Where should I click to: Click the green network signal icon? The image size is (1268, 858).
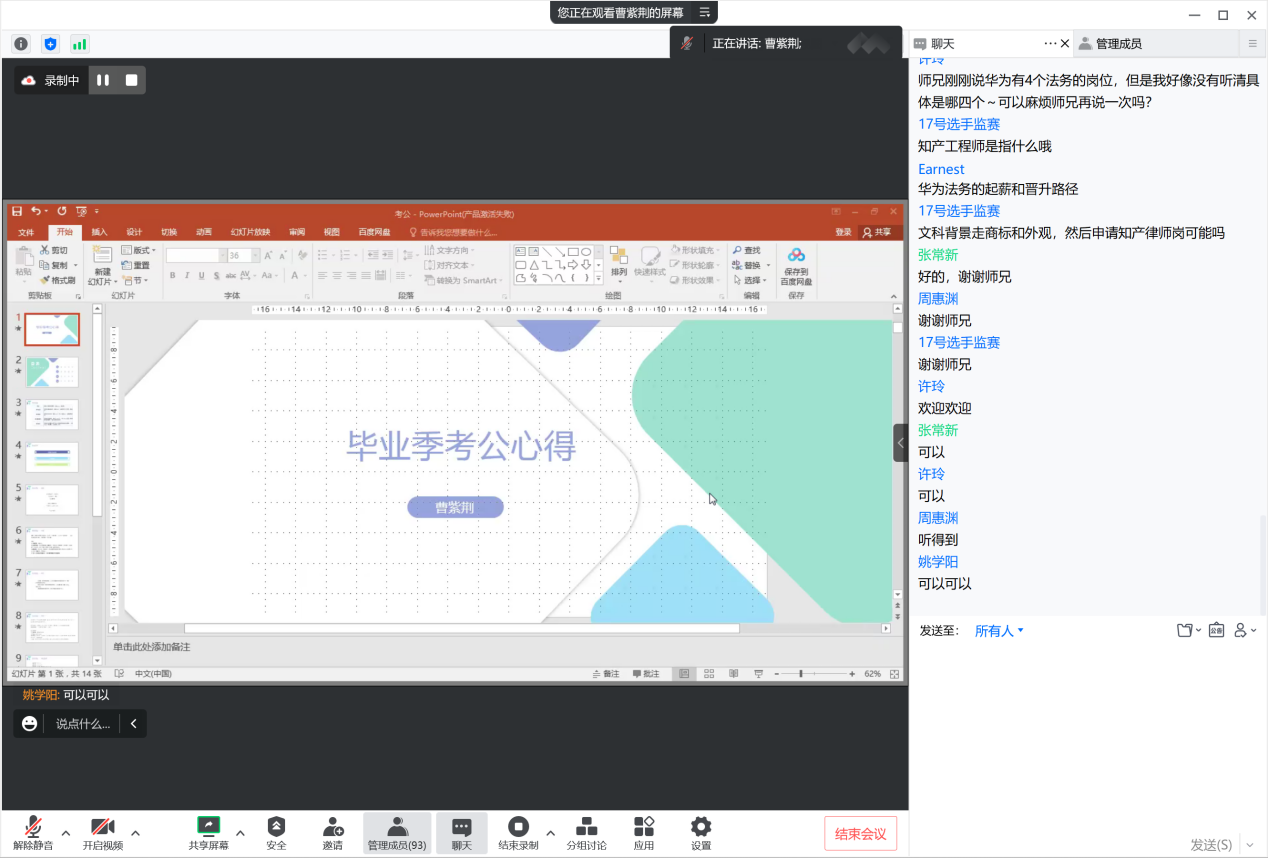79,44
